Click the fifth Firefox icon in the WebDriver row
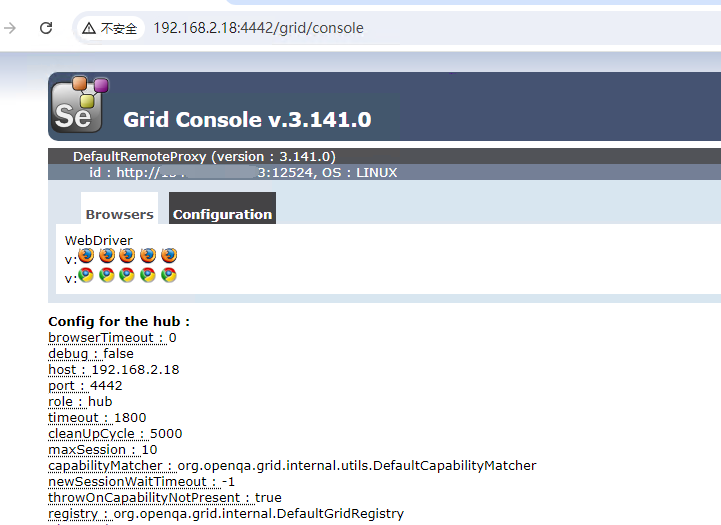Screen dimensions: 721x525 (x=169, y=255)
